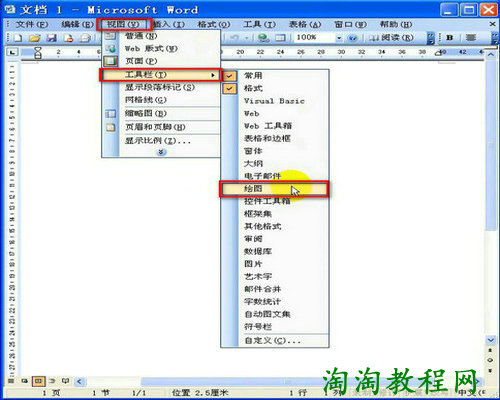Switch to web layout view icon at bottom
Image resolution: width=500 pixels, height=400 pixels.
tap(25, 380)
